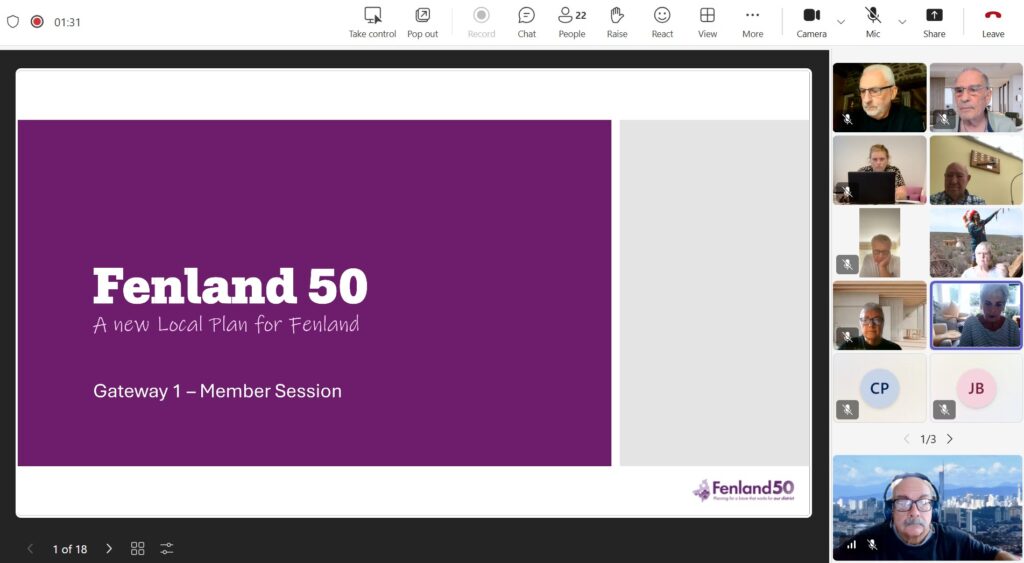Show the People participants list

click(571, 22)
